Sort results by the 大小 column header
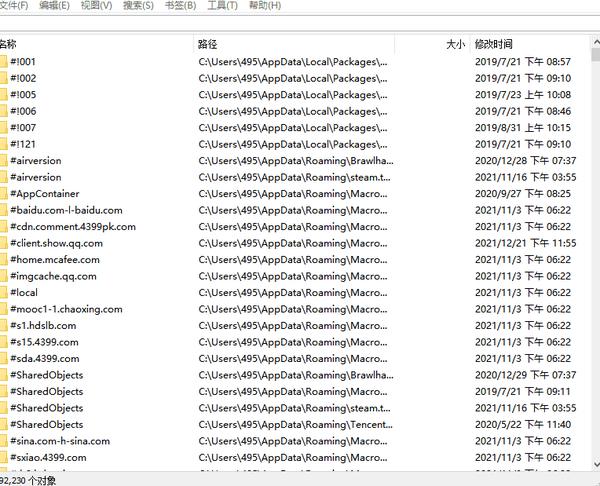 click(432, 44)
